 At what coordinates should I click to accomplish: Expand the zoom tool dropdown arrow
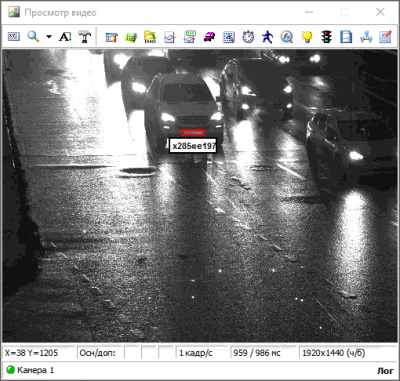[49, 37]
